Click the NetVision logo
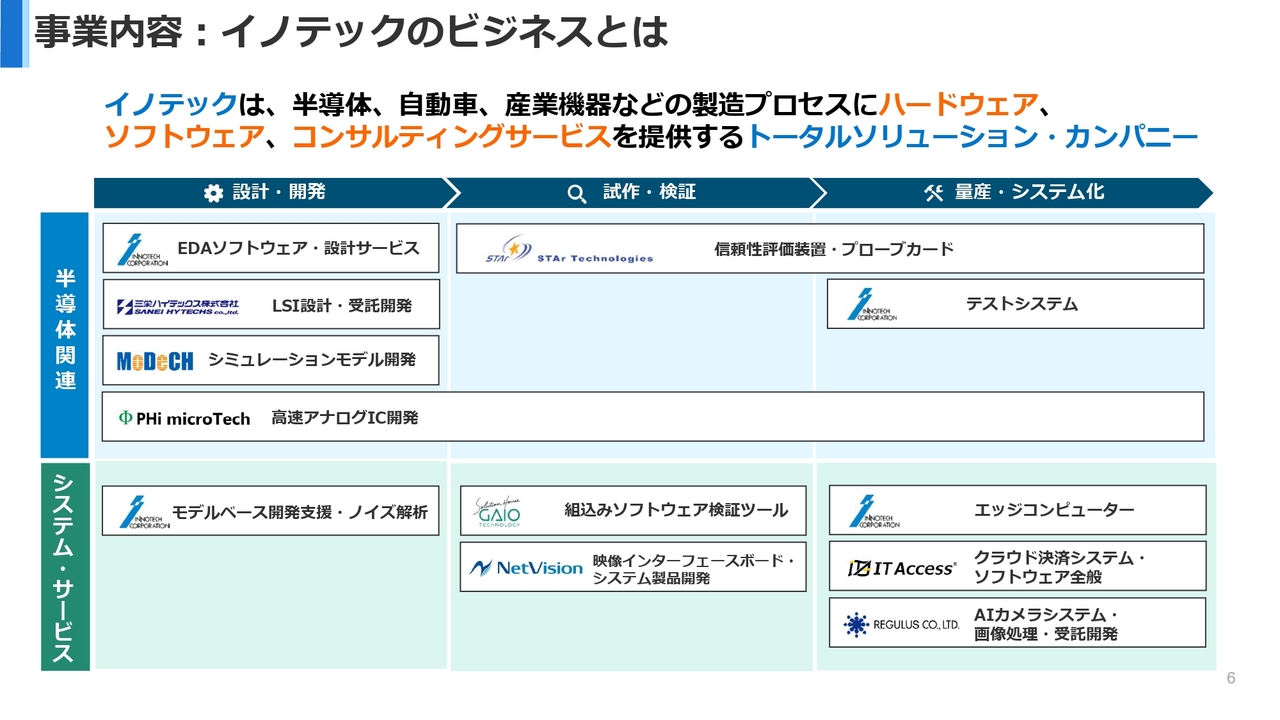Viewport: 1280px width, 720px height. (526, 568)
